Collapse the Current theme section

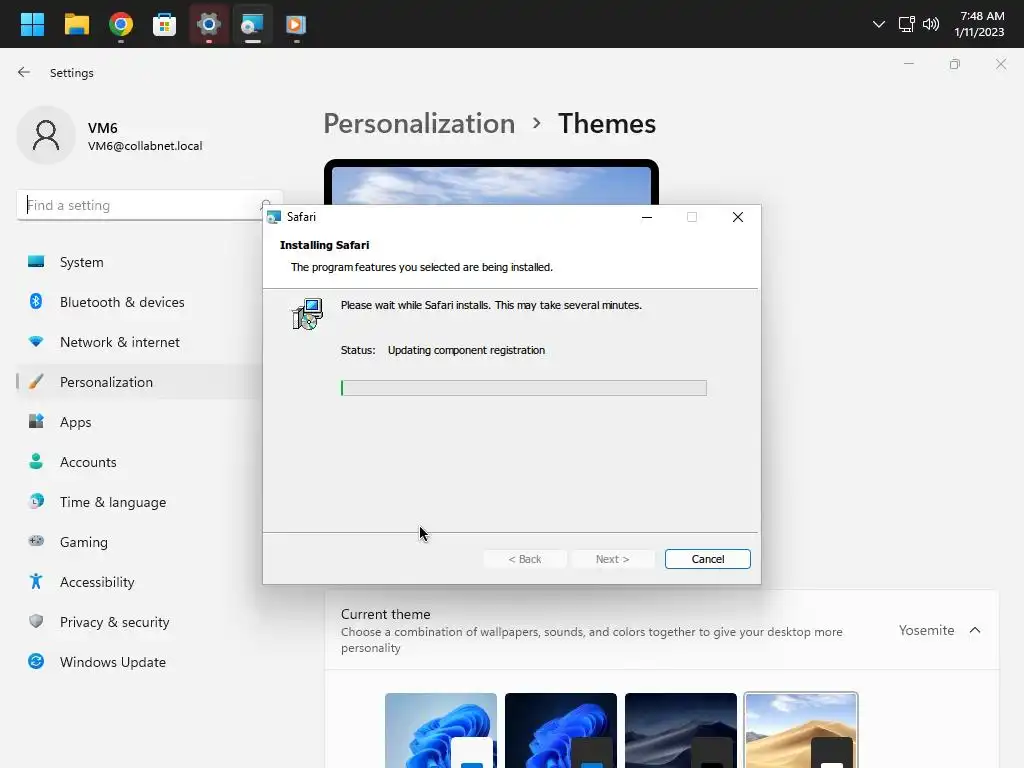(x=974, y=630)
